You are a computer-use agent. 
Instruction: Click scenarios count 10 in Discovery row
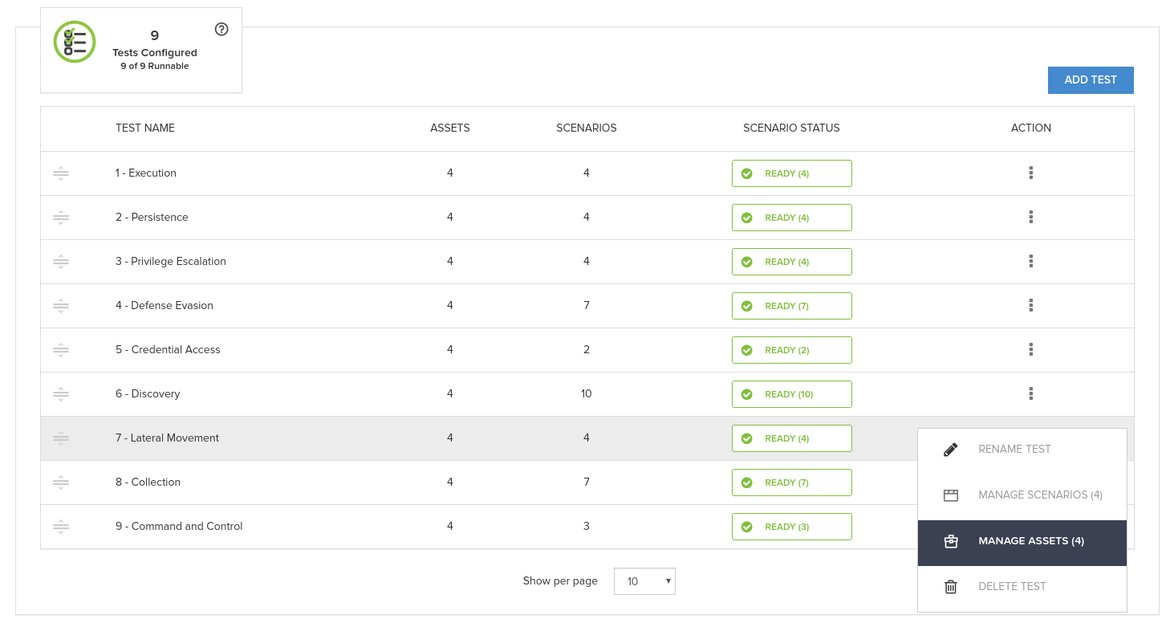[586, 394]
